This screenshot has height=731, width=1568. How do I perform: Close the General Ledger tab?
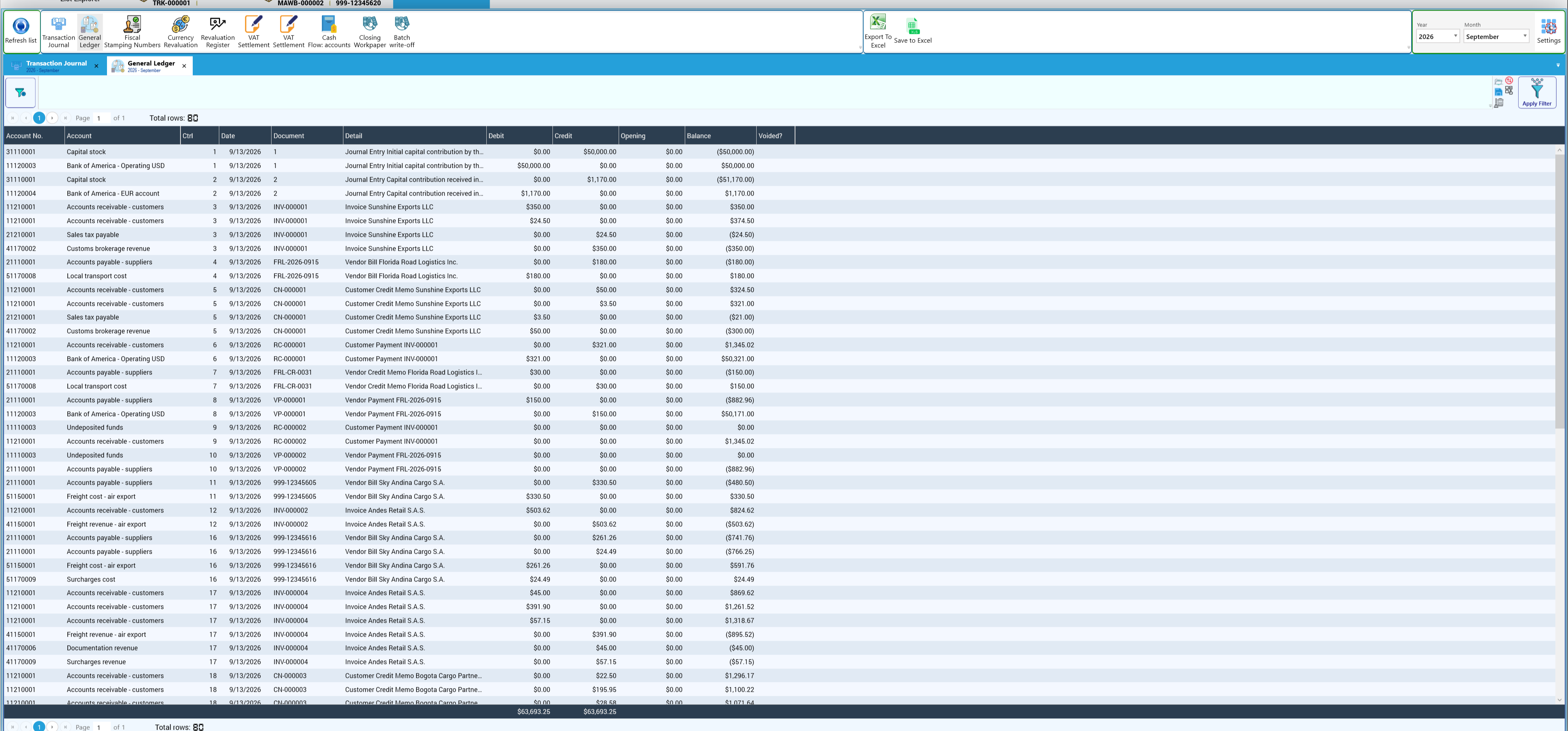pyautogui.click(x=185, y=66)
